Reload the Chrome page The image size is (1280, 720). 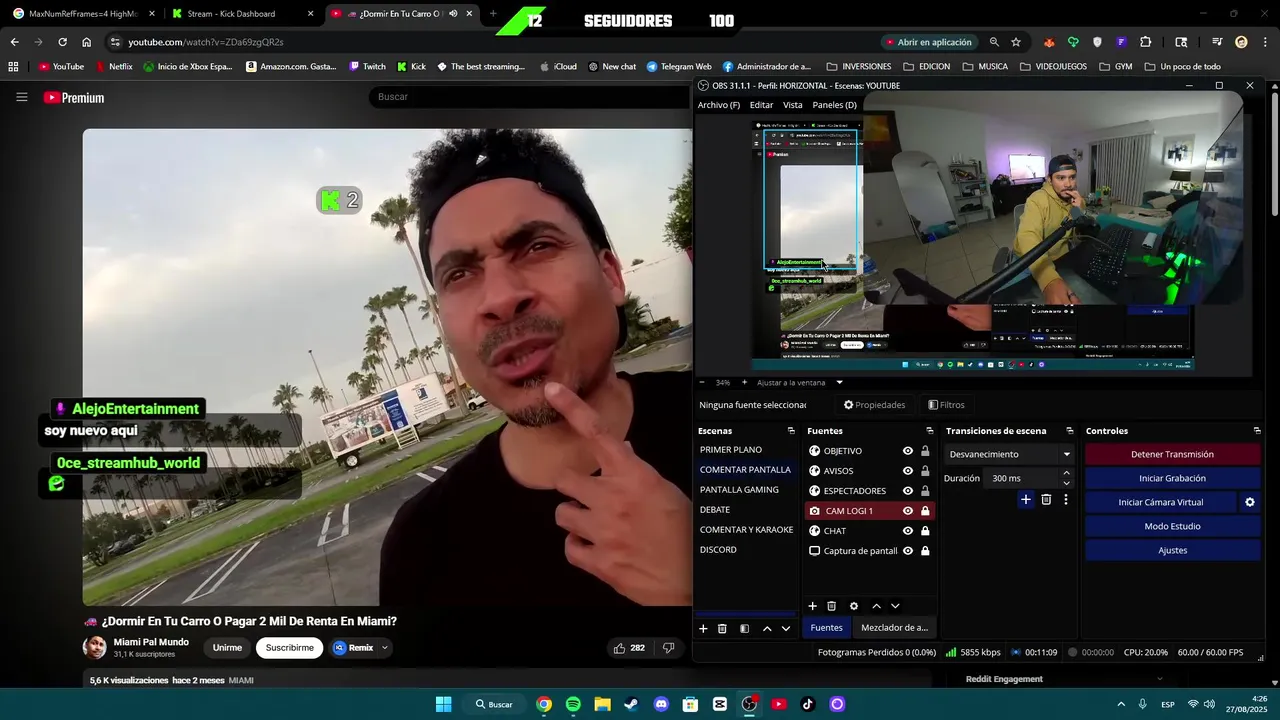point(62,42)
